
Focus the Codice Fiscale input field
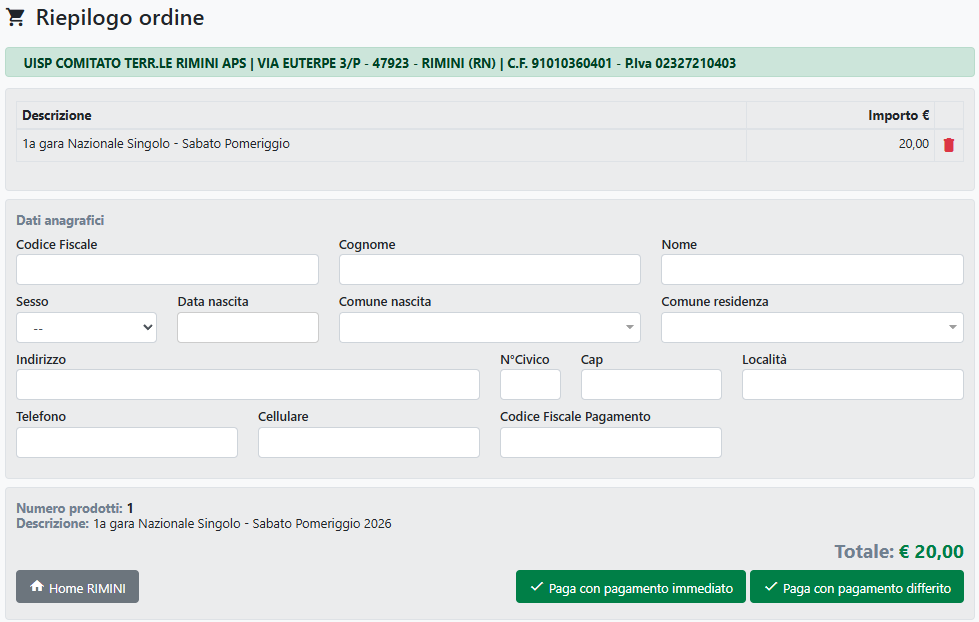pos(167,270)
